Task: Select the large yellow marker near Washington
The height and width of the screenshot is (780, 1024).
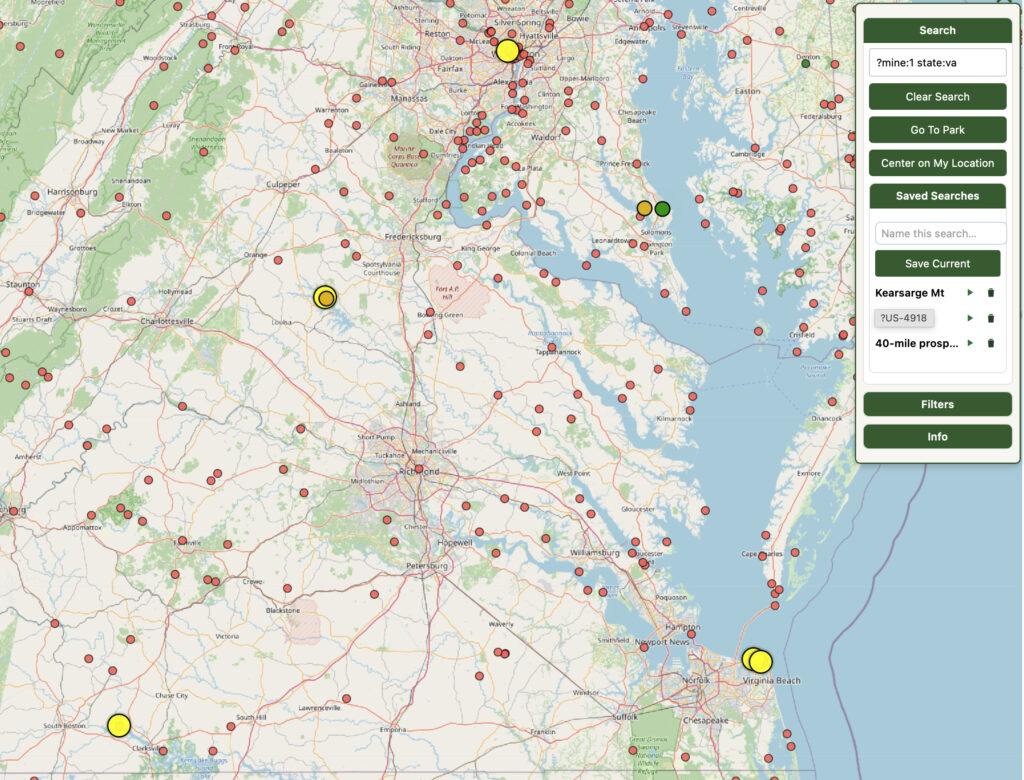Action: pyautogui.click(x=508, y=51)
